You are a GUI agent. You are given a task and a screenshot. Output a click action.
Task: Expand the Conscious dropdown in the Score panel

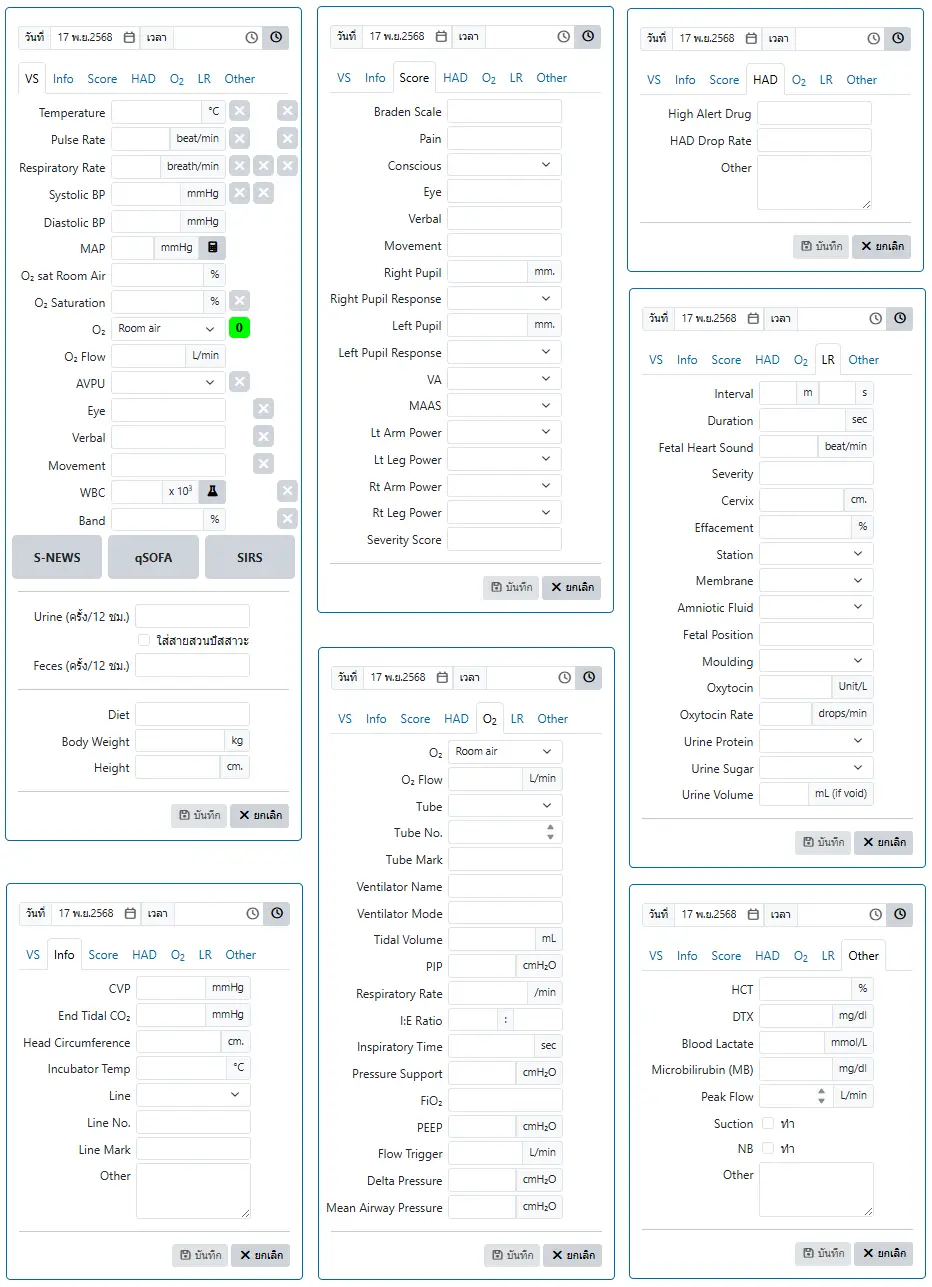coord(503,164)
